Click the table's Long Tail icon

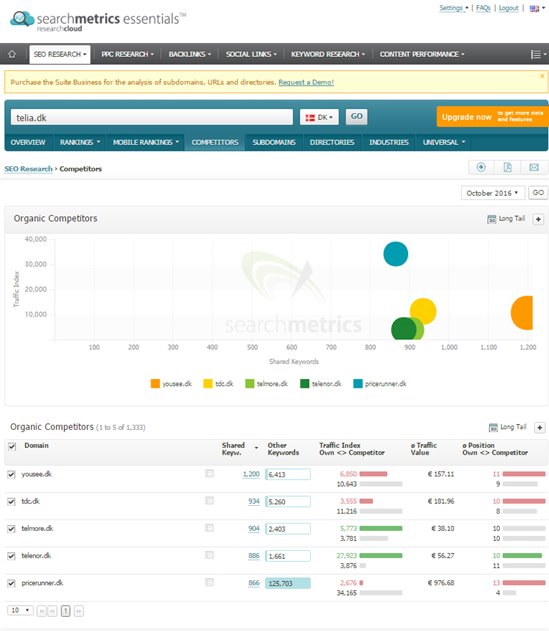pyautogui.click(x=493, y=427)
